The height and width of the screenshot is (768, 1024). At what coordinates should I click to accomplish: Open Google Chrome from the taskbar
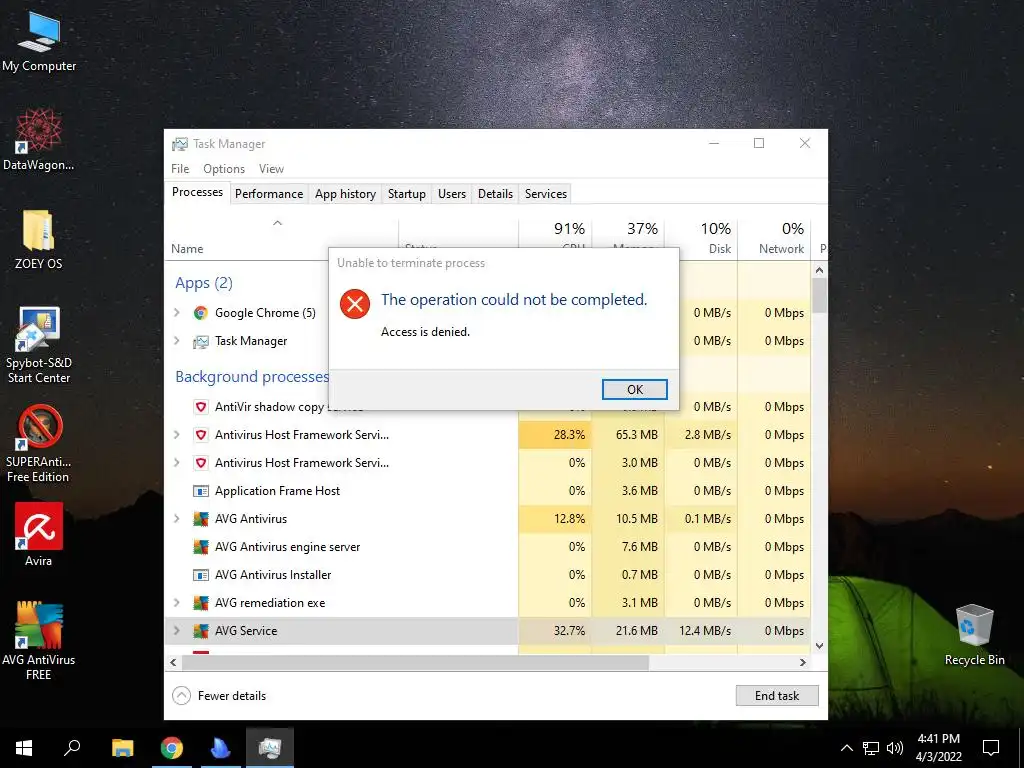point(172,748)
